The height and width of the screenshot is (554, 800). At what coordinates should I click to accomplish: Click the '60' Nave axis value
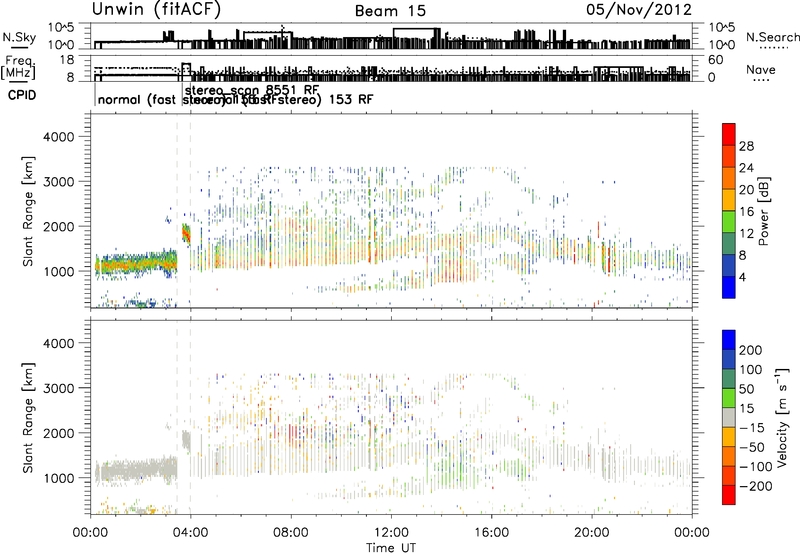click(x=716, y=60)
